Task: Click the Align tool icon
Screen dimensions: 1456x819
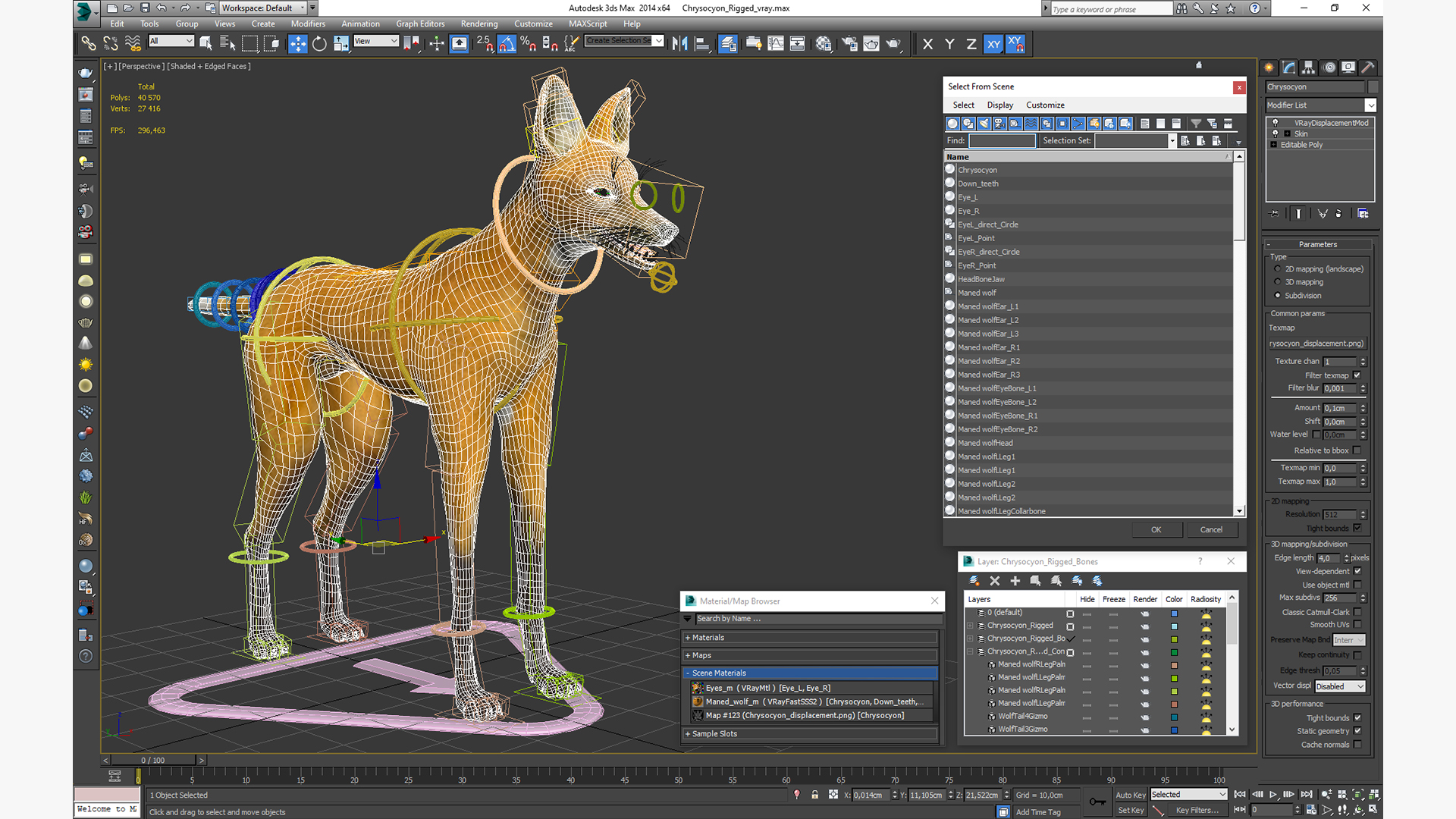Action: 702,44
